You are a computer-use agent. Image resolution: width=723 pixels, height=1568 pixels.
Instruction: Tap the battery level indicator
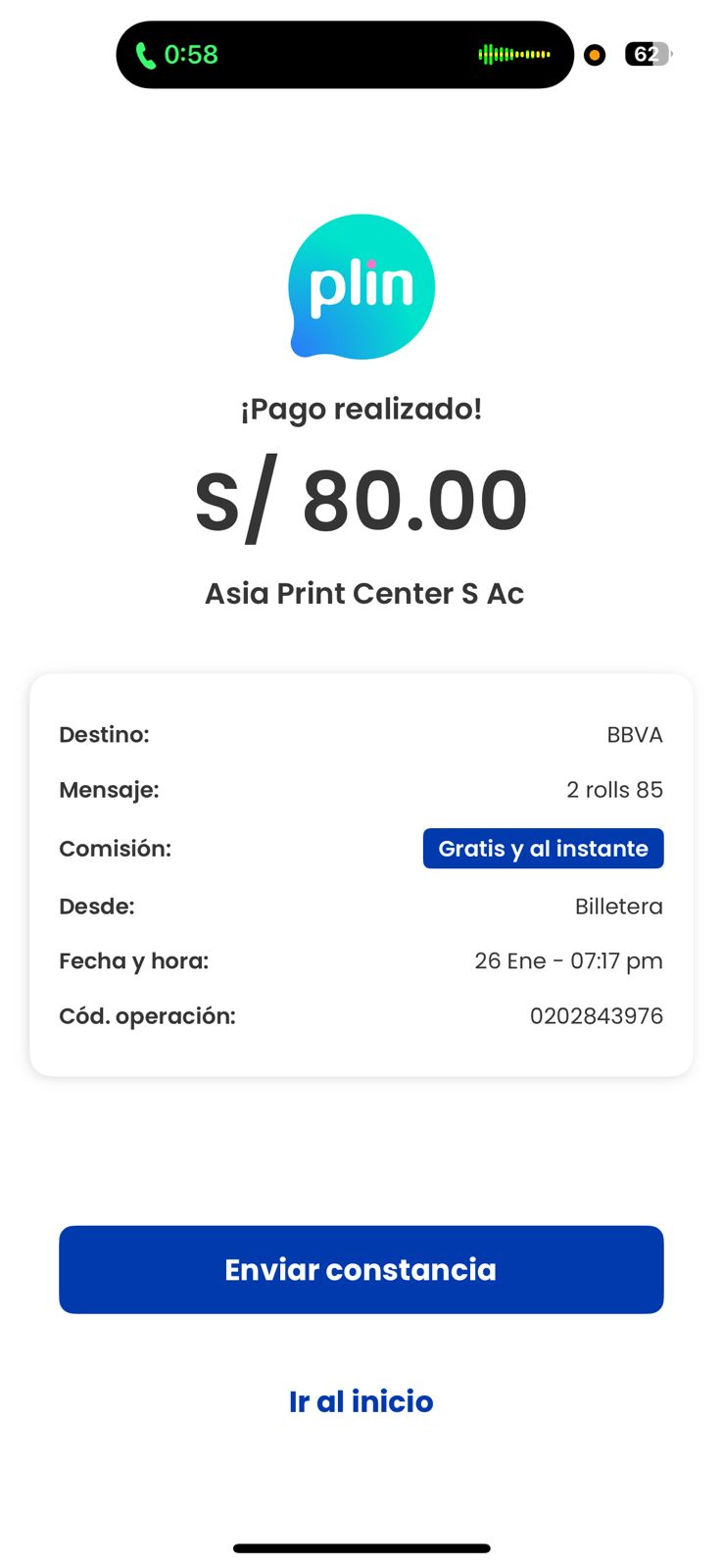tap(648, 55)
